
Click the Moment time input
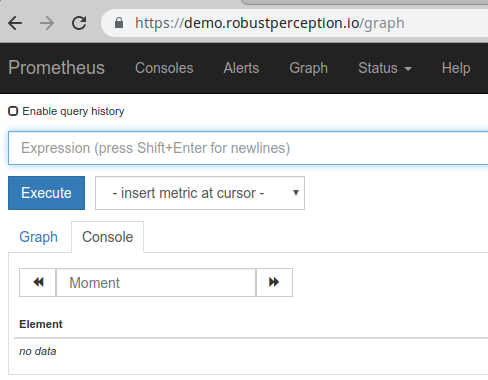156,282
